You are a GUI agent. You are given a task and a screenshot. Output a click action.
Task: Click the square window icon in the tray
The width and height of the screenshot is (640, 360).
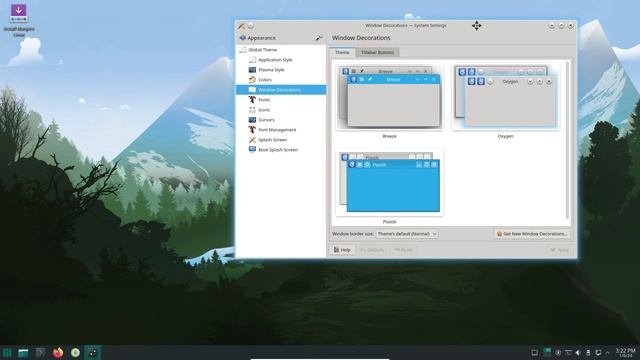[534, 353]
